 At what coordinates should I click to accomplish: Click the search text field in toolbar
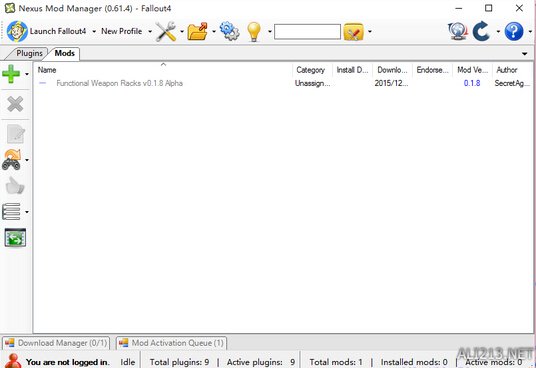coord(307,31)
